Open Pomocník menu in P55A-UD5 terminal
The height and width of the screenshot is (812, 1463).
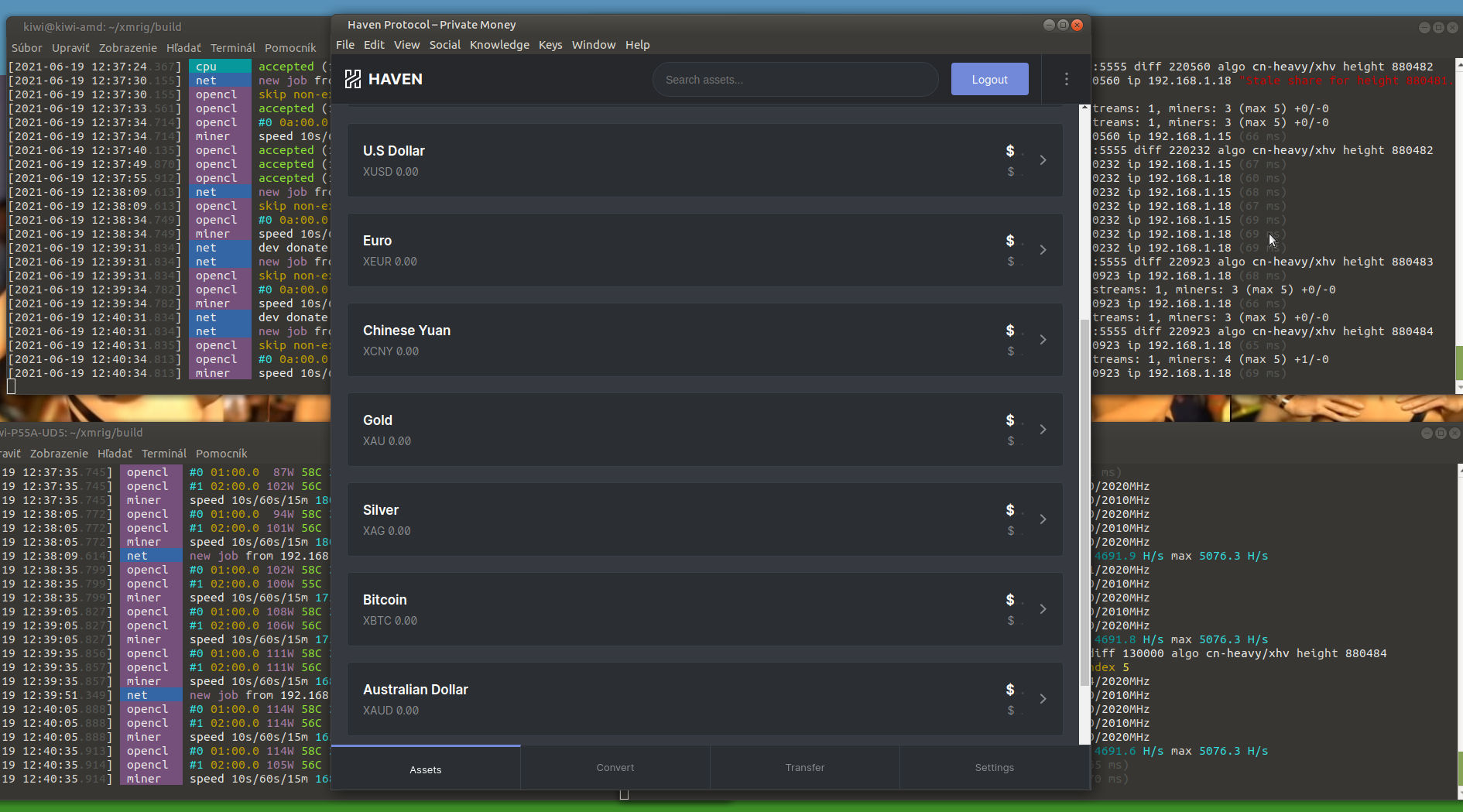click(x=221, y=454)
